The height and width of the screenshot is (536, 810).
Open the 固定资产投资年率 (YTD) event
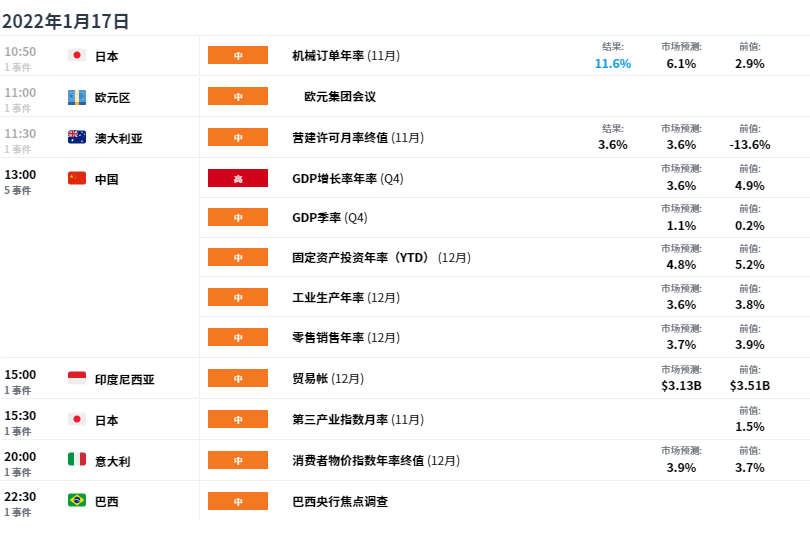[x=381, y=257]
